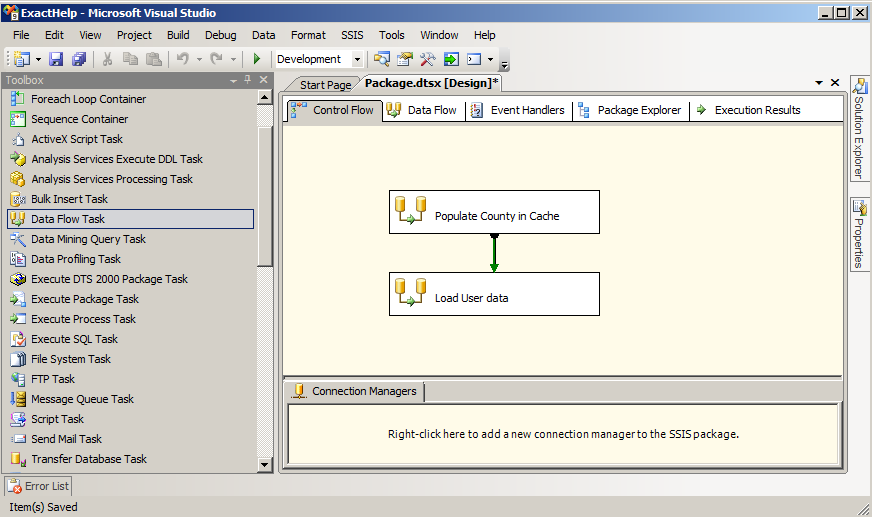Expand the Properties side tab
The height and width of the screenshot is (517, 872).
[860, 235]
